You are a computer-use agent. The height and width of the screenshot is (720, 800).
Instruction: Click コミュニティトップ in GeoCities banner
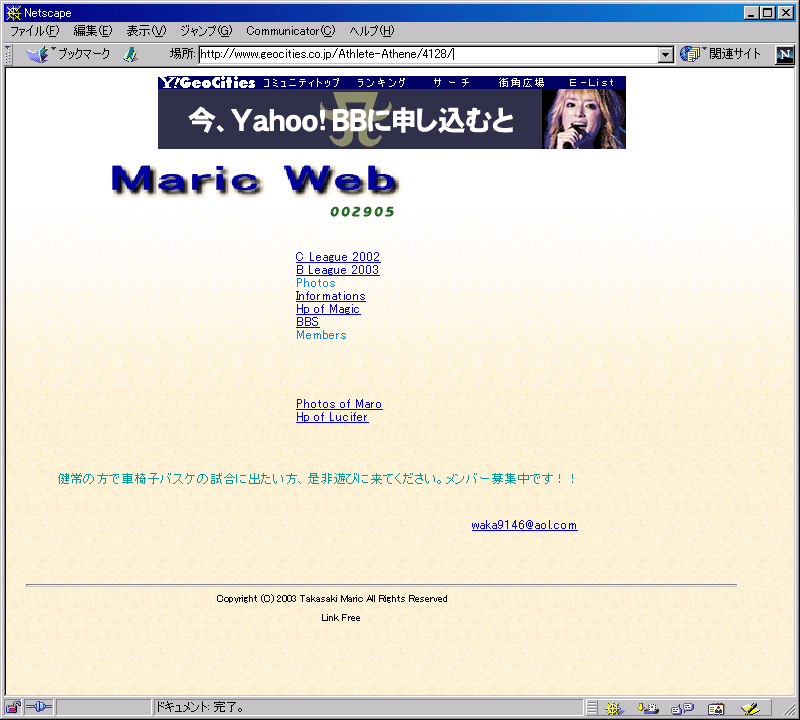pyautogui.click(x=301, y=83)
